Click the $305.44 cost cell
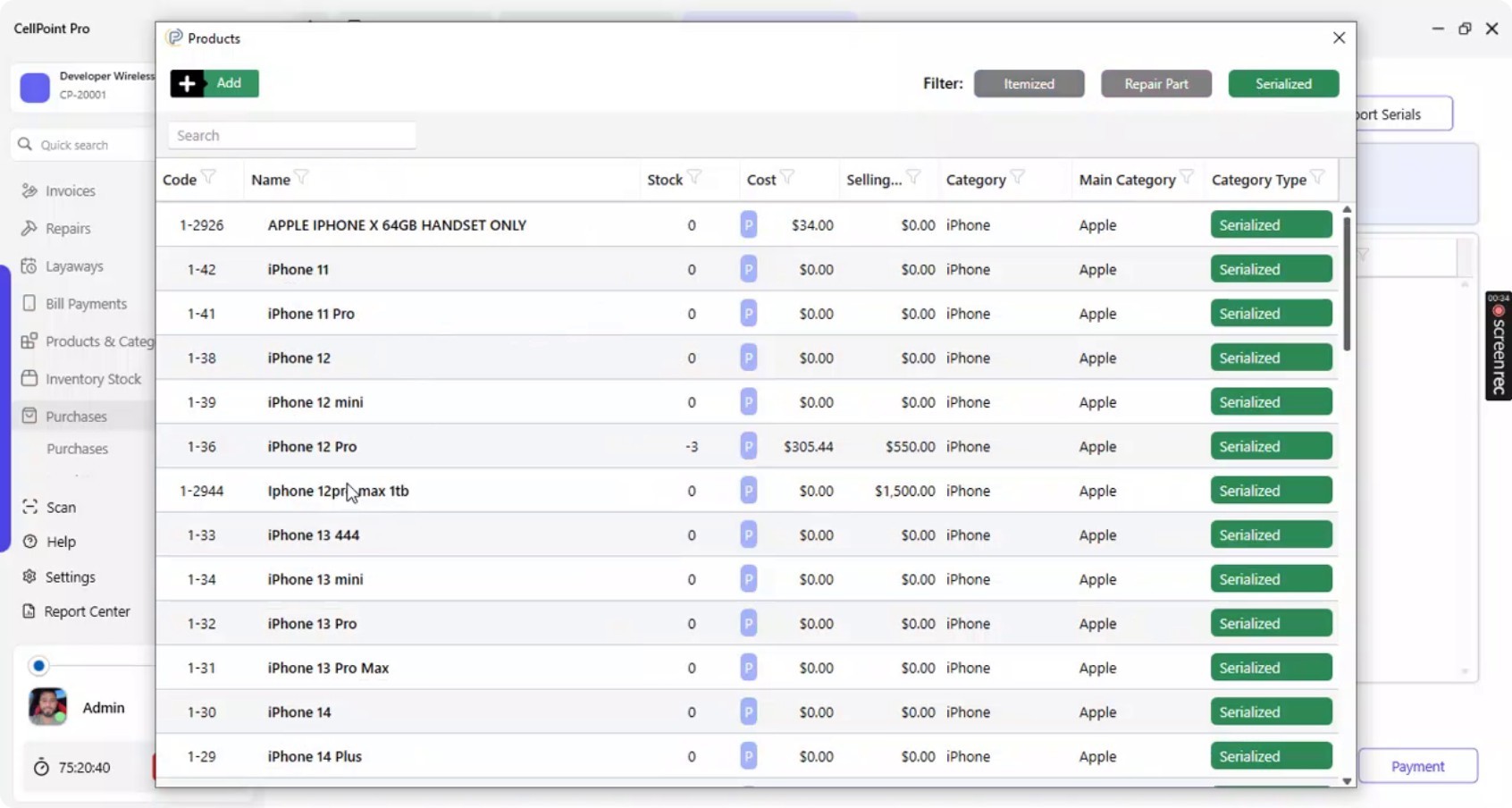Viewport: 1512px width, 808px height. 808,446
